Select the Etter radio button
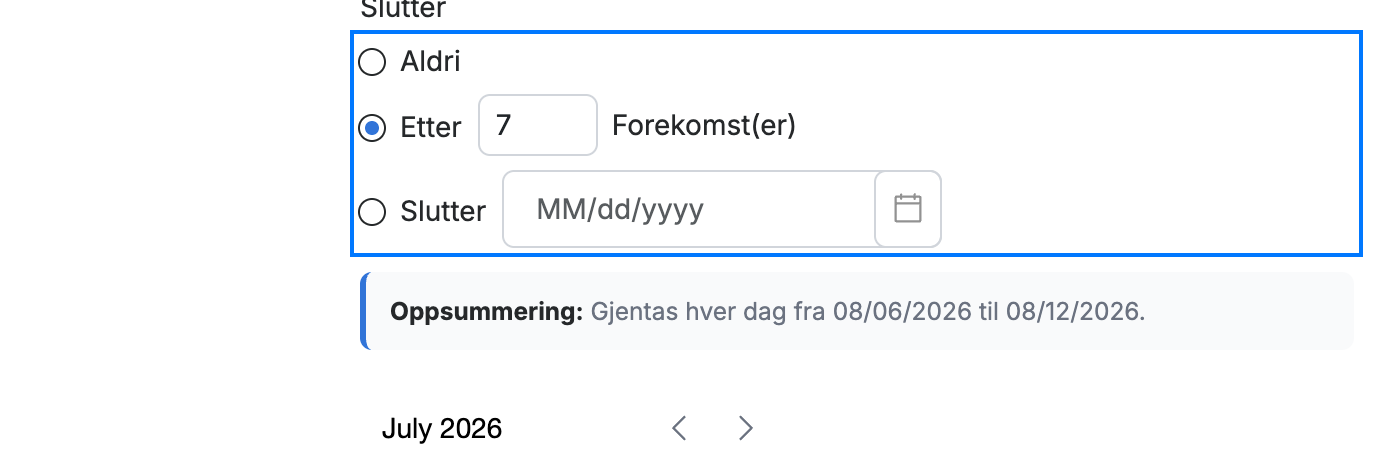The image size is (1392, 458). [x=372, y=128]
